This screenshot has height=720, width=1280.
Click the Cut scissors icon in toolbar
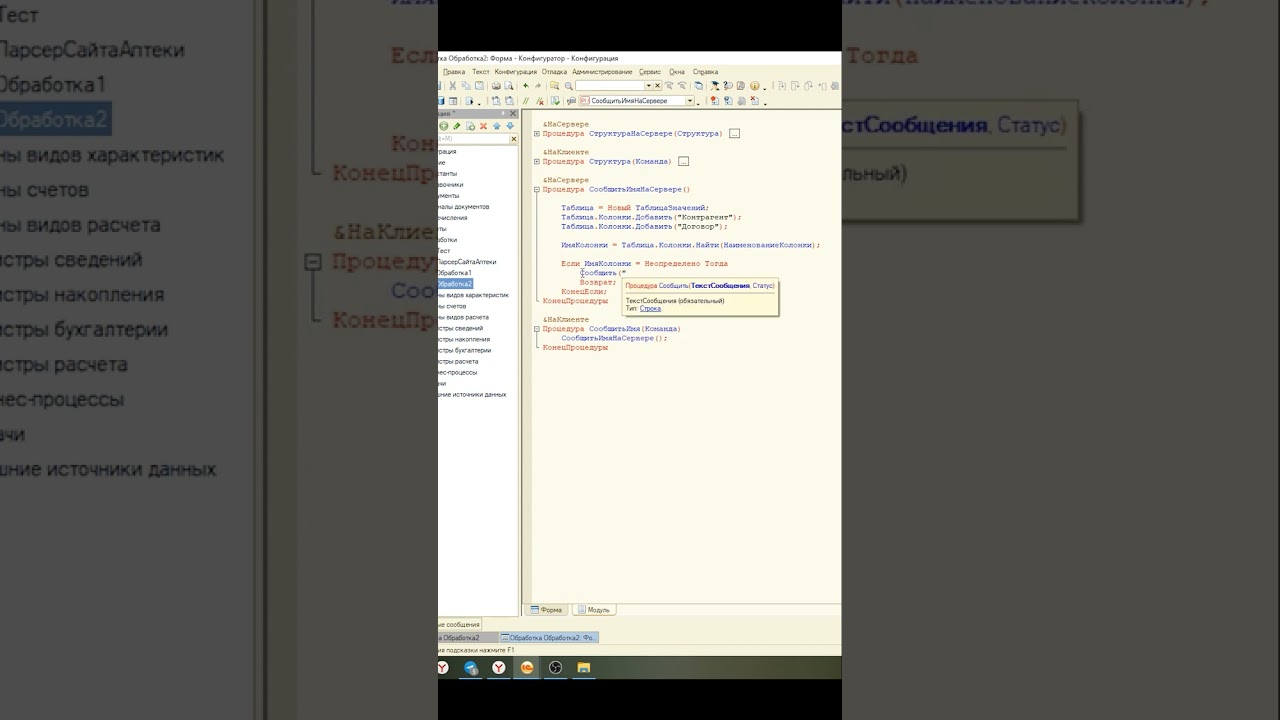click(452, 86)
